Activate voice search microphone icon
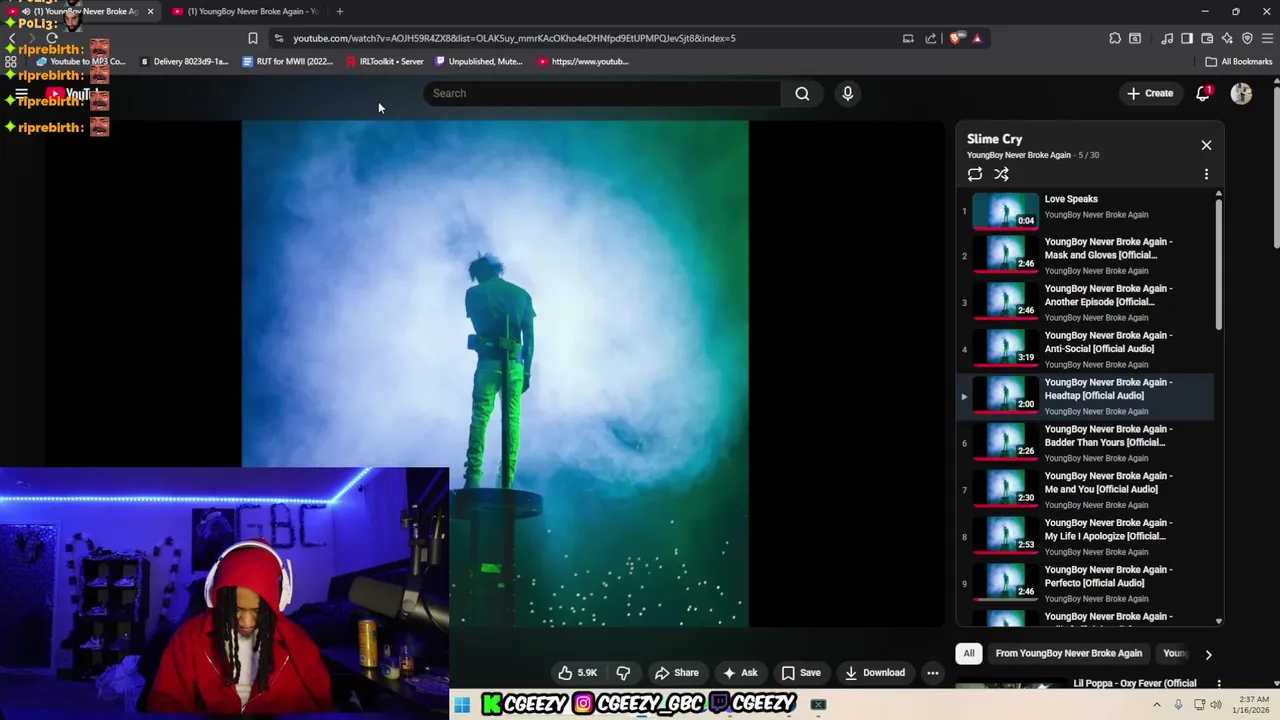Viewport: 1280px width, 720px height. (848, 93)
